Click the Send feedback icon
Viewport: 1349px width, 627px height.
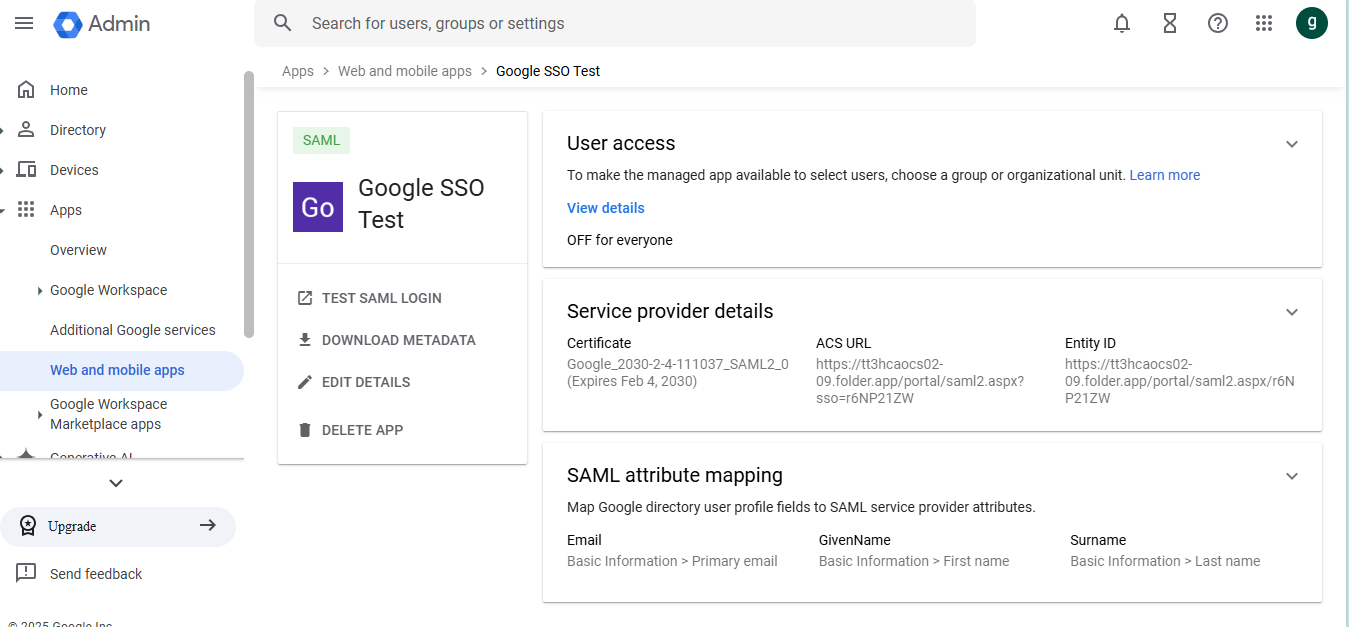pos(27,573)
